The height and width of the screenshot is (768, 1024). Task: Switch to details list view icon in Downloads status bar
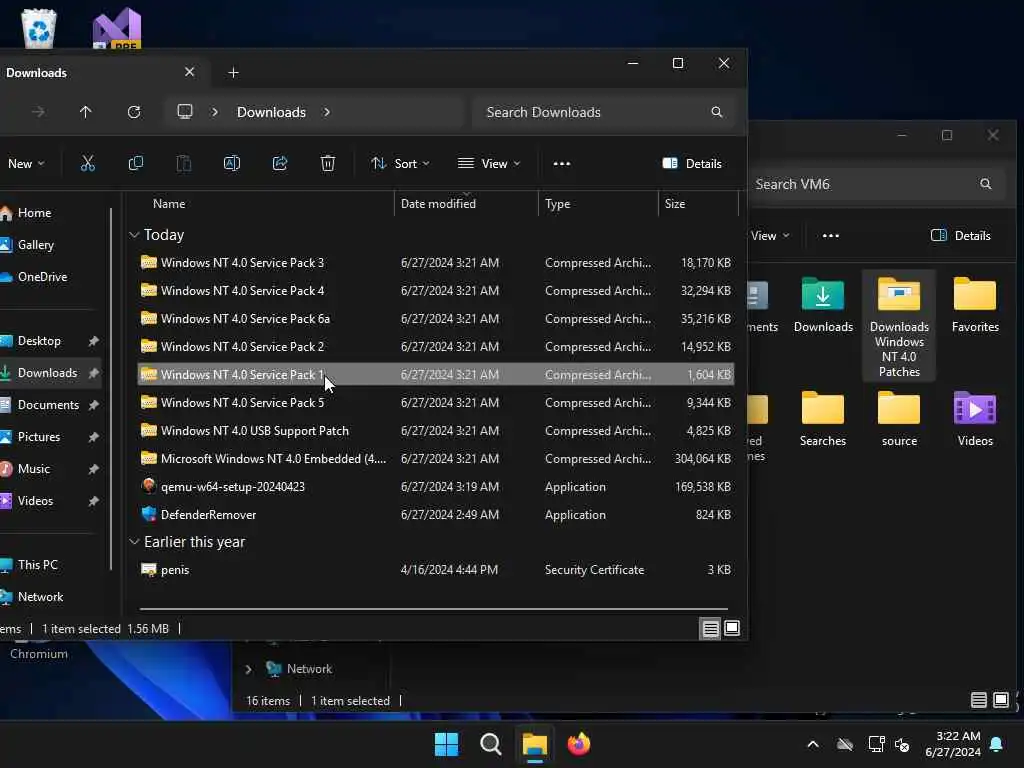[x=711, y=628]
